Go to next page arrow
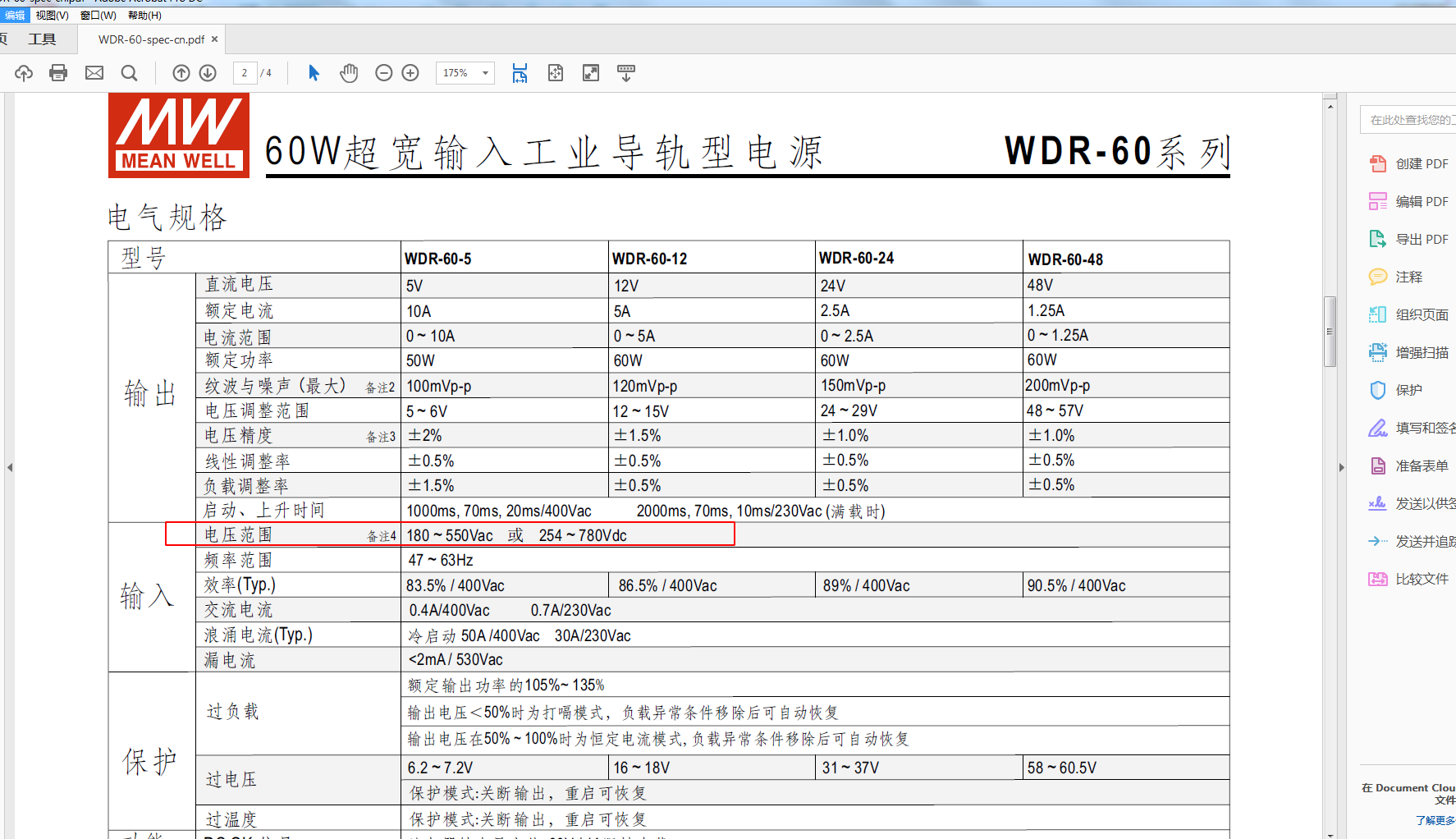 (x=208, y=73)
